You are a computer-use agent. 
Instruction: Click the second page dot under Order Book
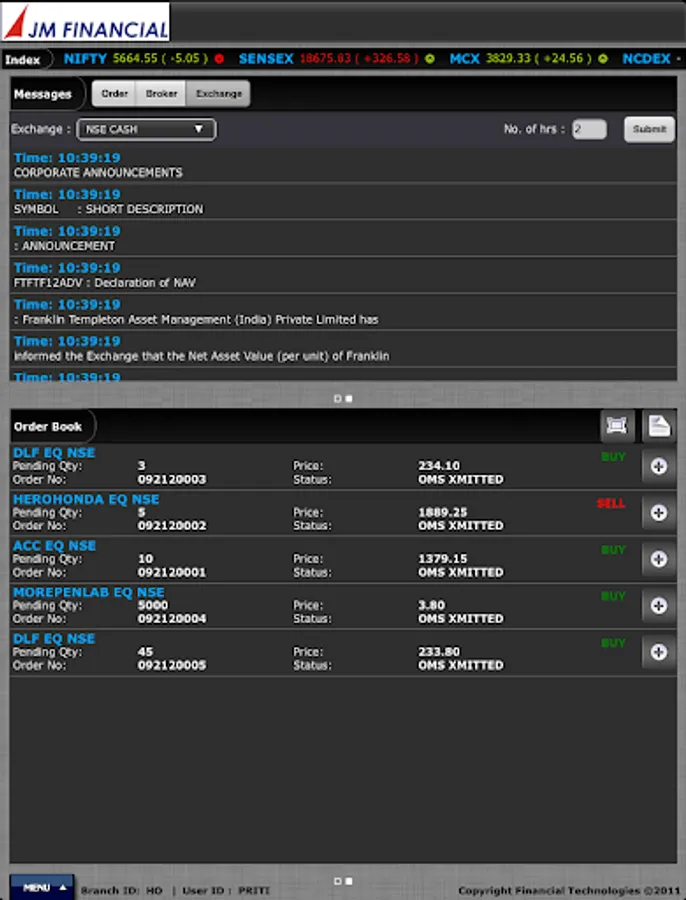pos(348,881)
